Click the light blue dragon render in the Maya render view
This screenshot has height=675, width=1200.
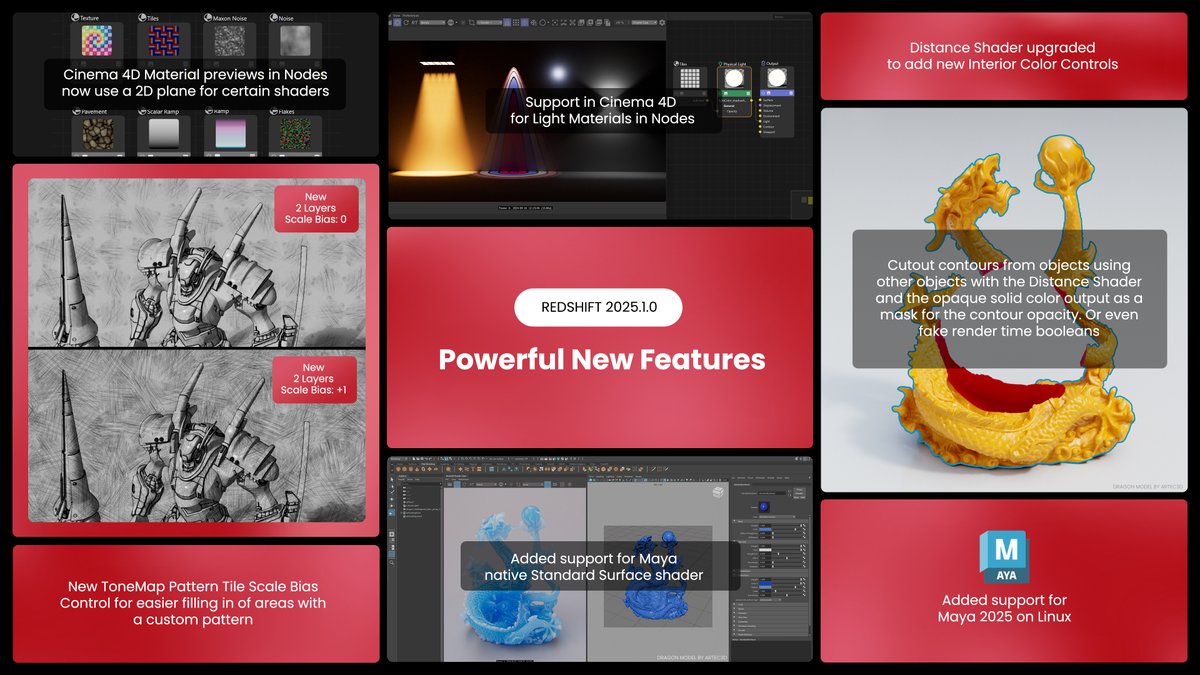click(514, 573)
